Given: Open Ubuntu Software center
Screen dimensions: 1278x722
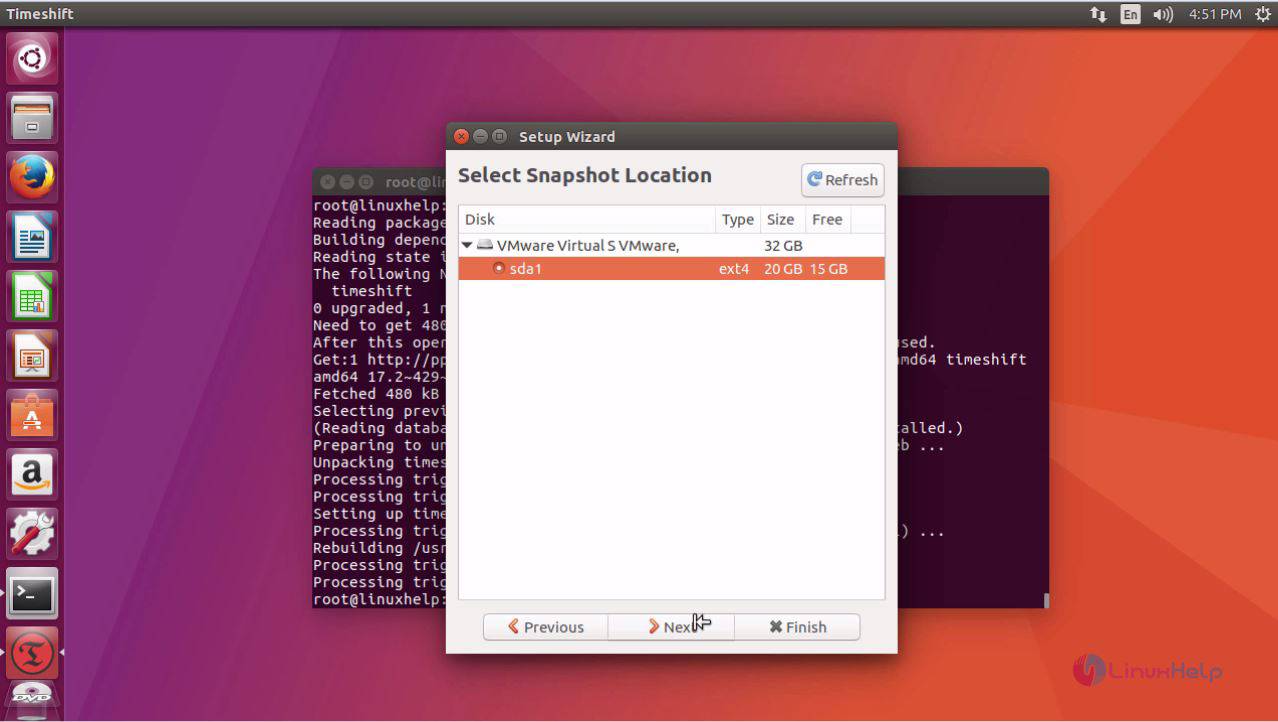Looking at the screenshot, I should [32, 414].
